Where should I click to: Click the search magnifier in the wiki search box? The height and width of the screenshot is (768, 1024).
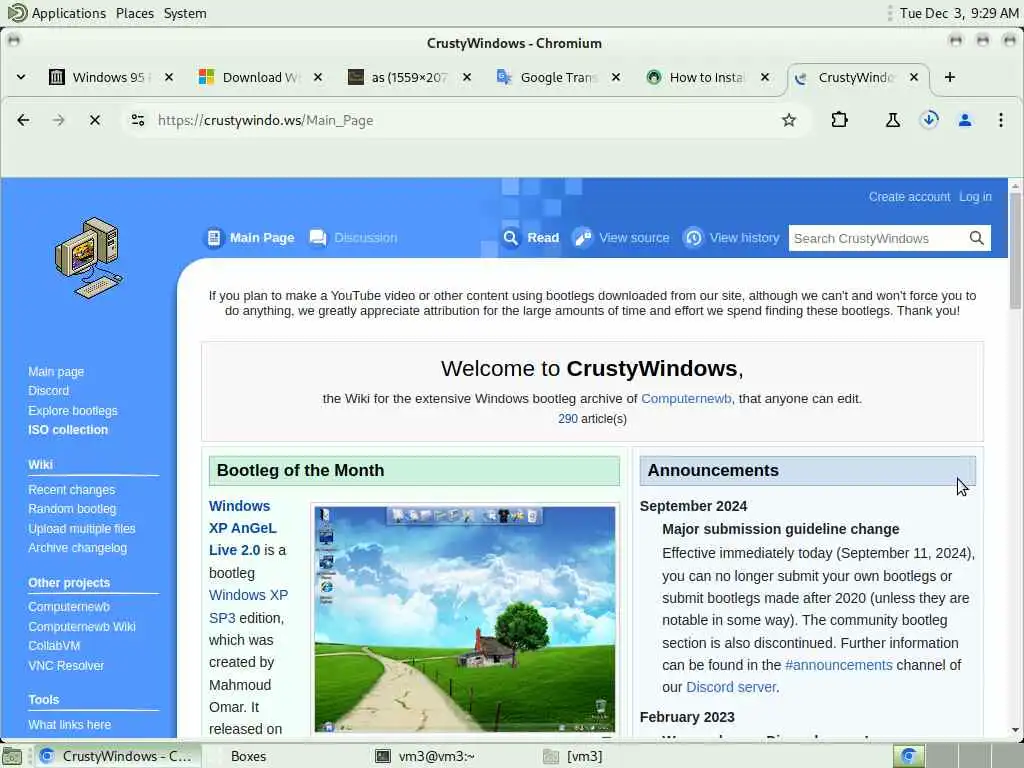pos(976,238)
